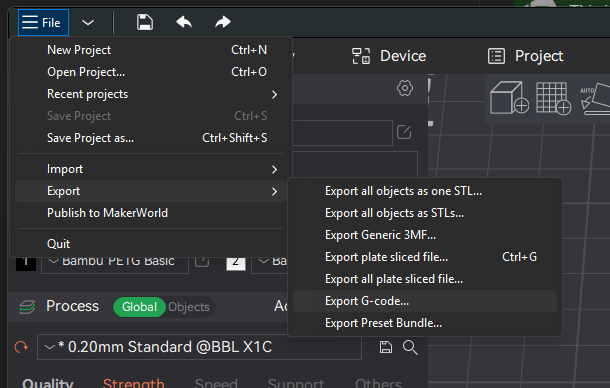Open printer settings gear icon

tap(405, 88)
